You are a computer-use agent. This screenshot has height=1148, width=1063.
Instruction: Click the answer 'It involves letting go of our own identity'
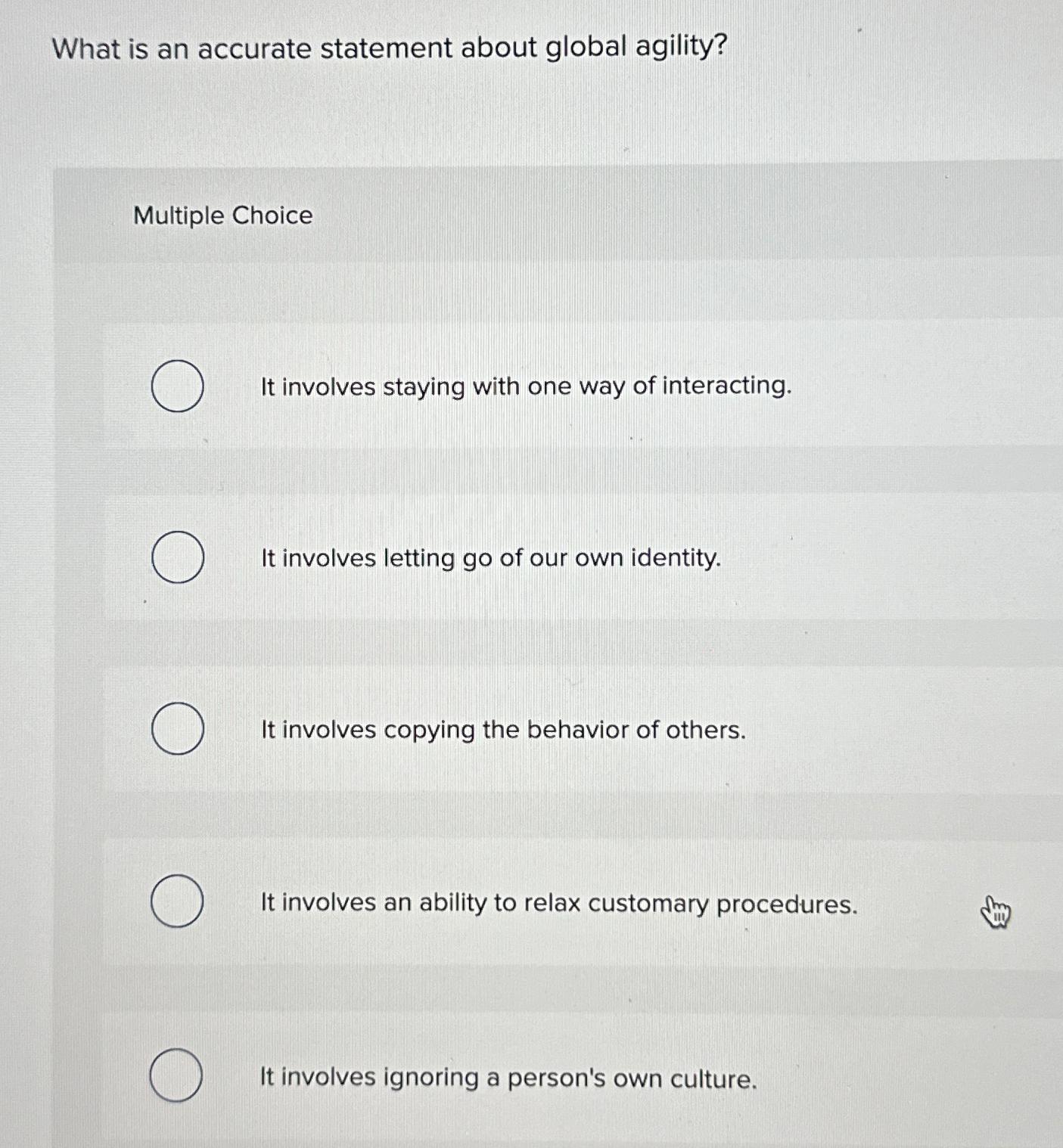click(x=488, y=558)
